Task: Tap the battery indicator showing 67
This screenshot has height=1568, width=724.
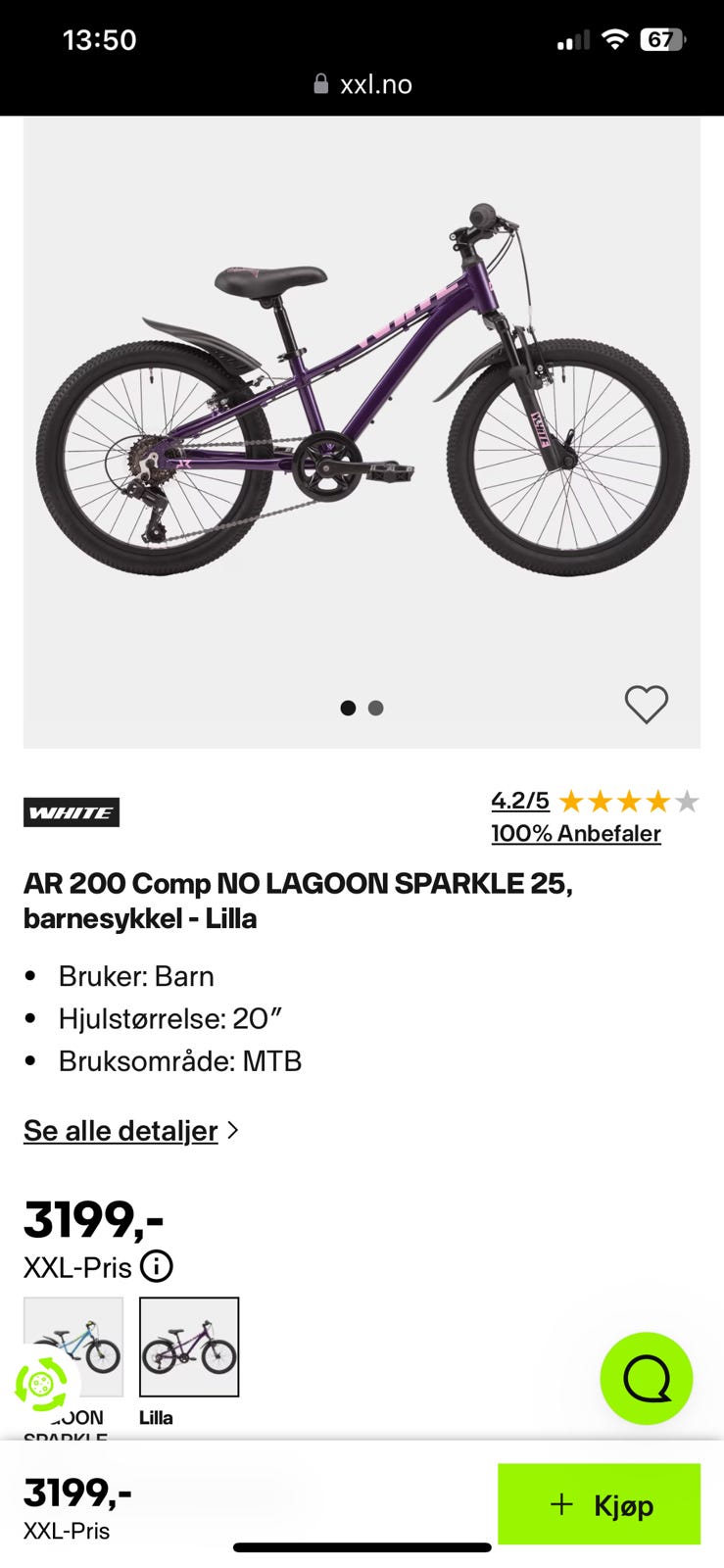Action: (x=662, y=40)
